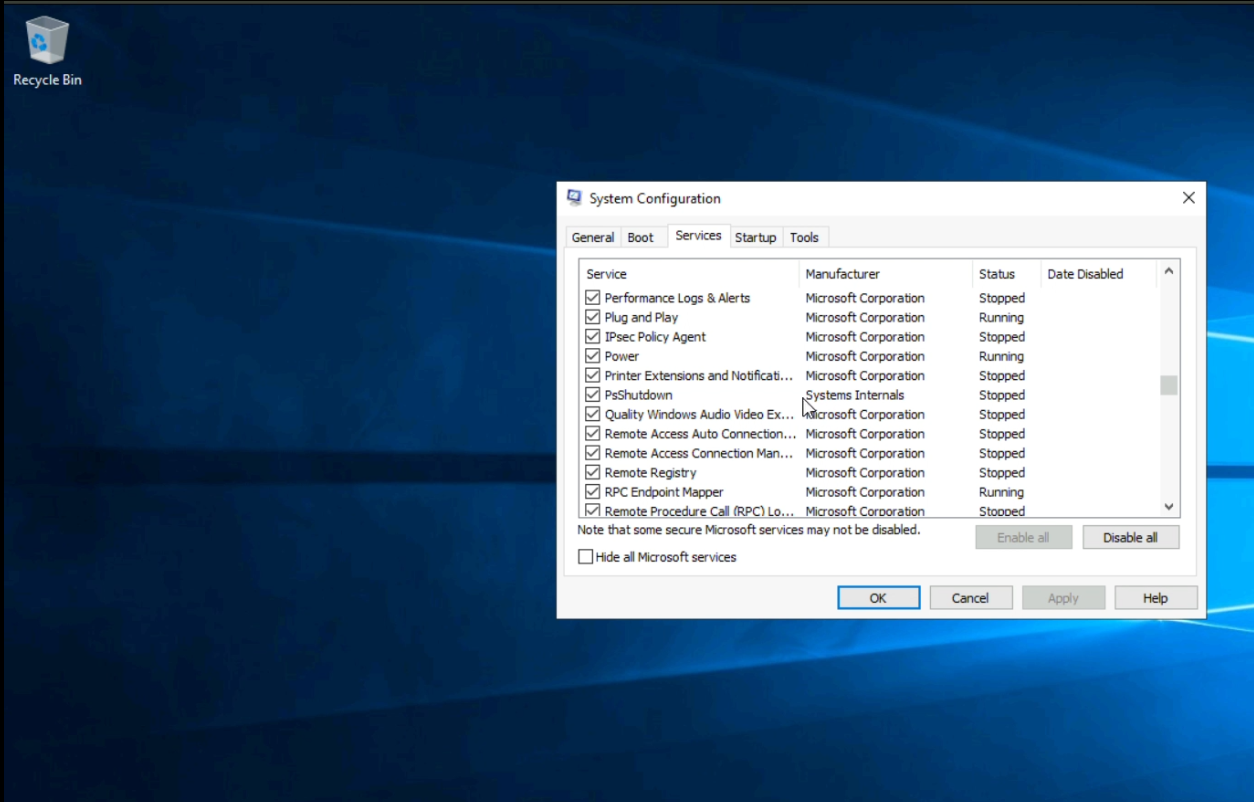Uncheck the Performance Logs & Alerts checkbox
1254x802 pixels.
pos(593,298)
